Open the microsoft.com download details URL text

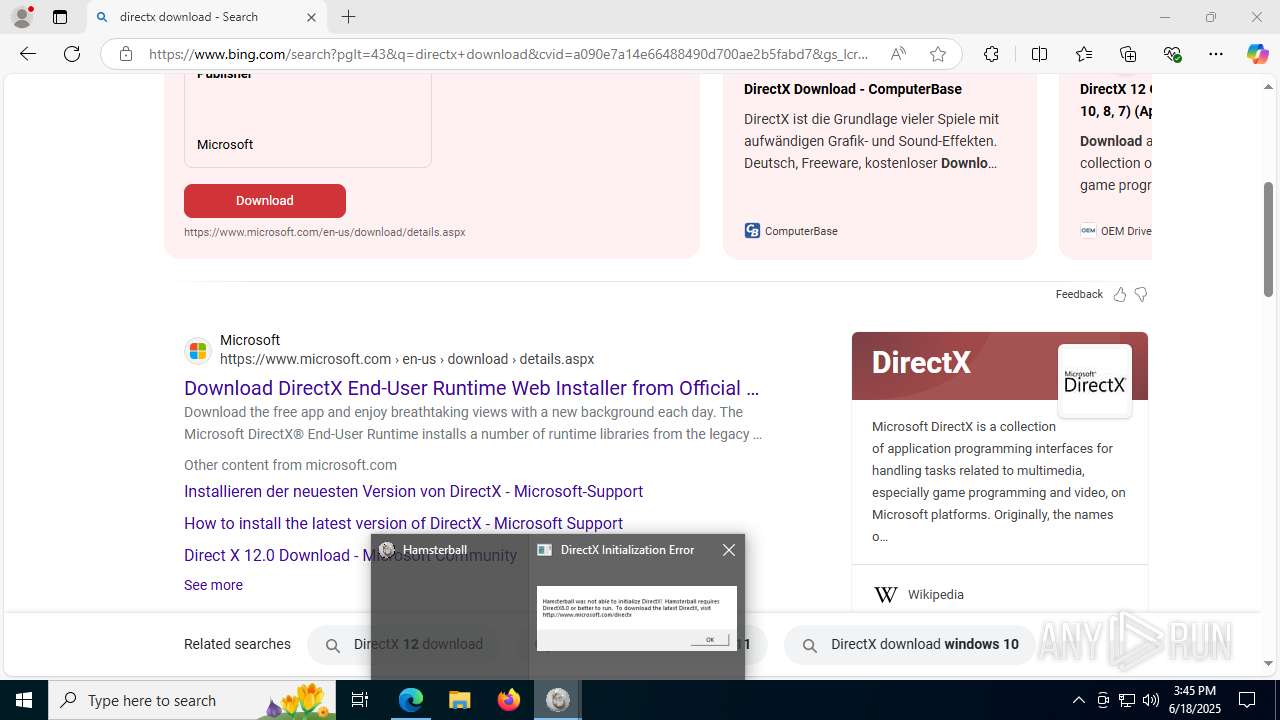(x=325, y=232)
